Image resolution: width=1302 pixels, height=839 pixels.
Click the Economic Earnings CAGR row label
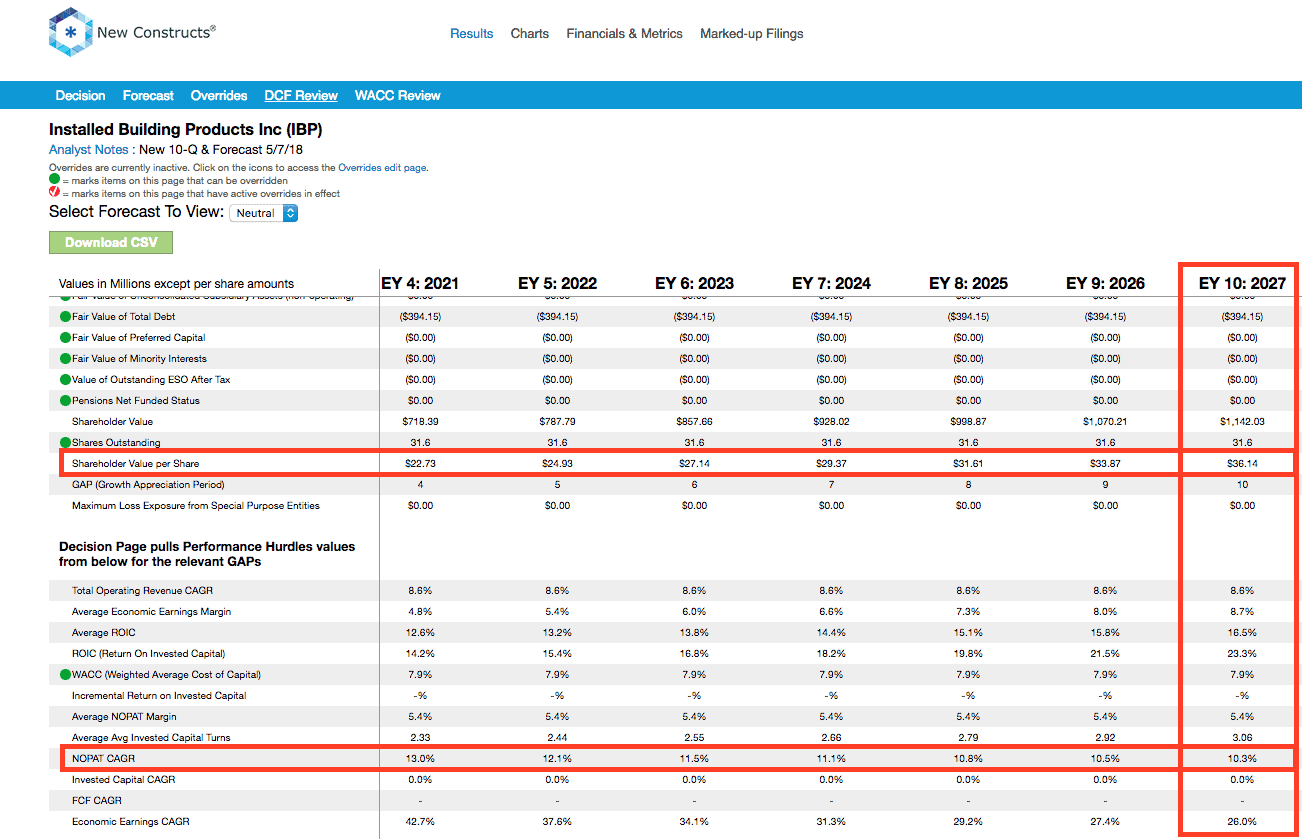(x=131, y=821)
